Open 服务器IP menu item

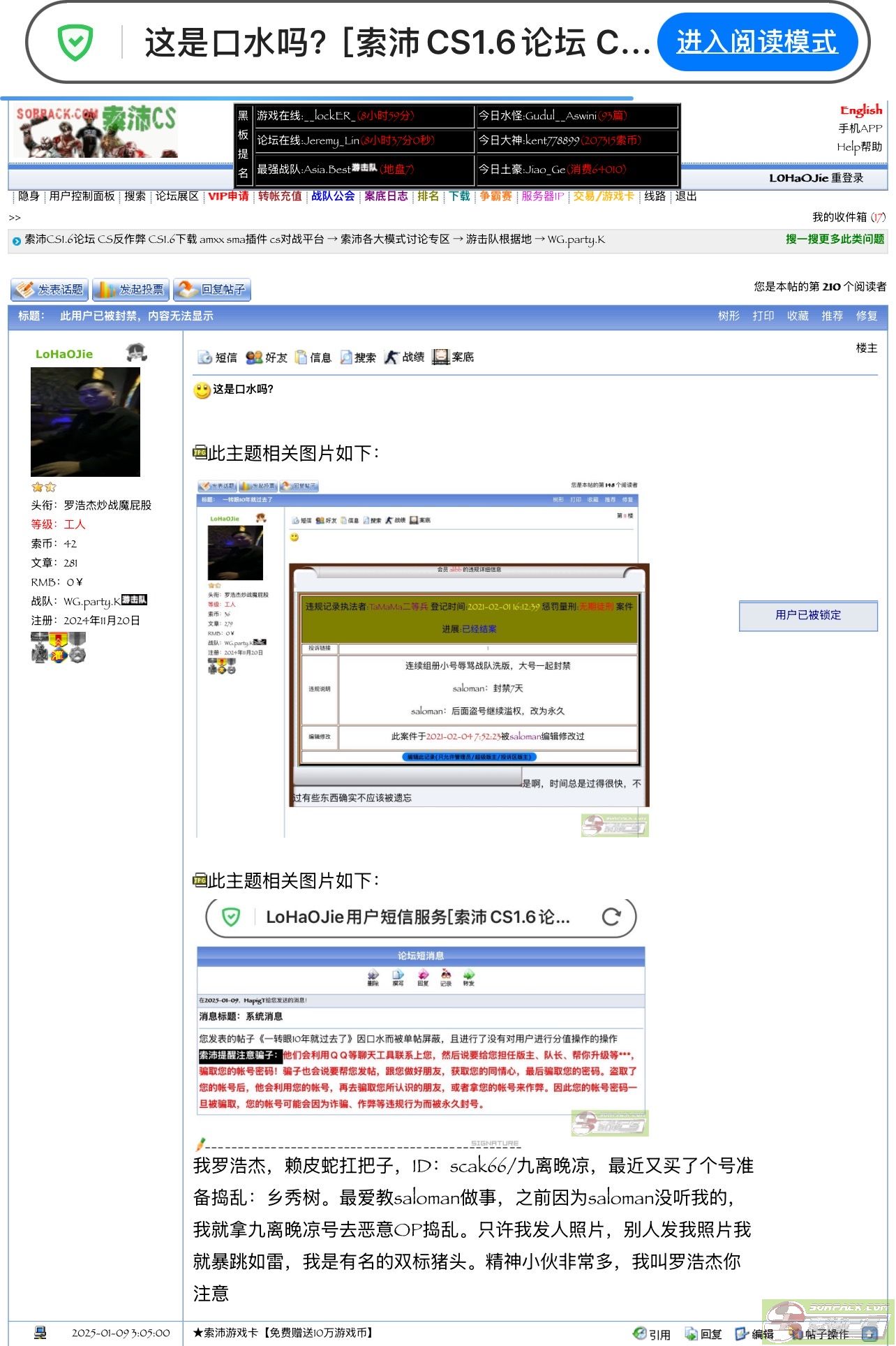(542, 196)
